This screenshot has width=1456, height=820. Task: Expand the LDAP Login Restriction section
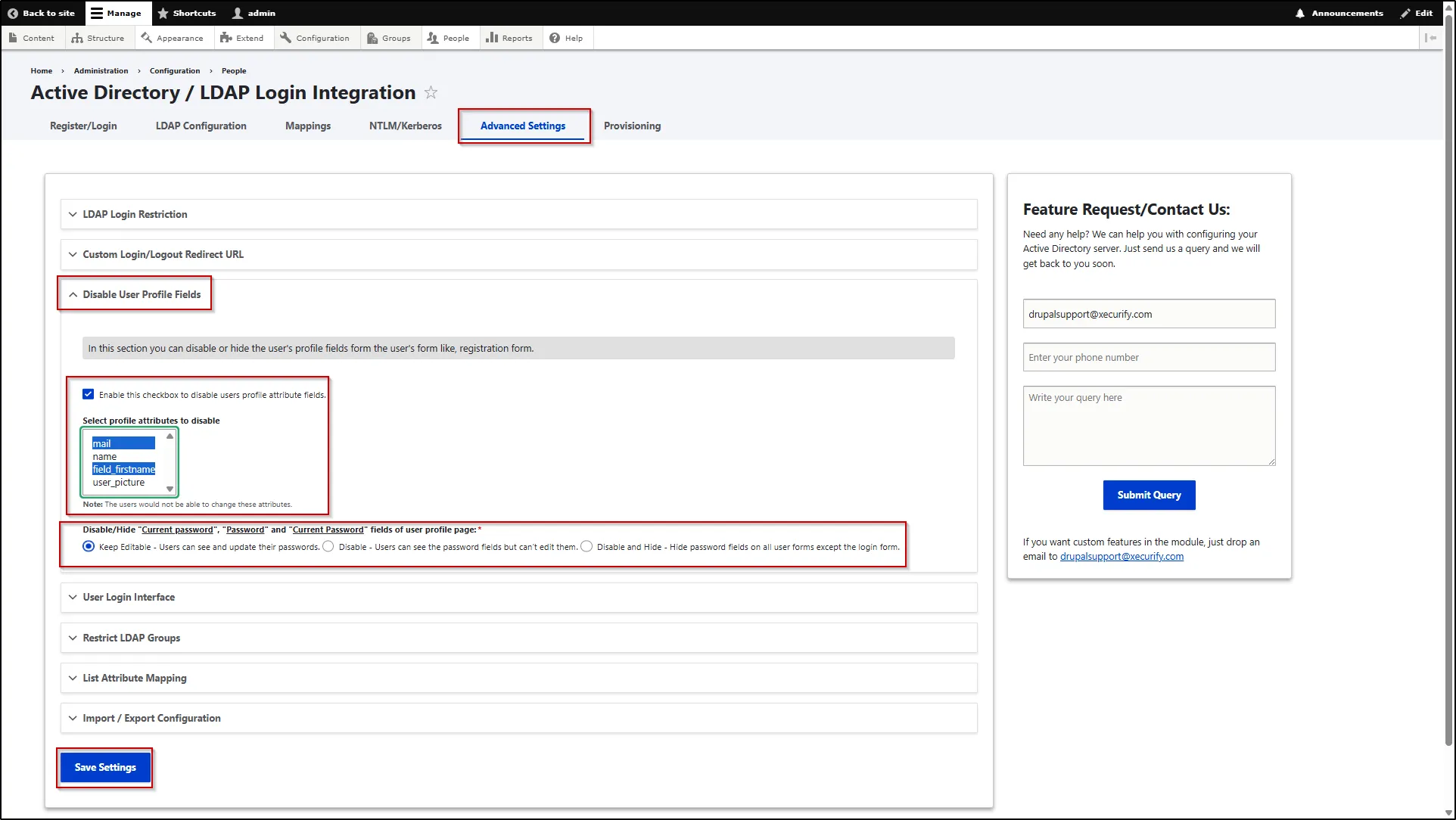tap(134, 214)
